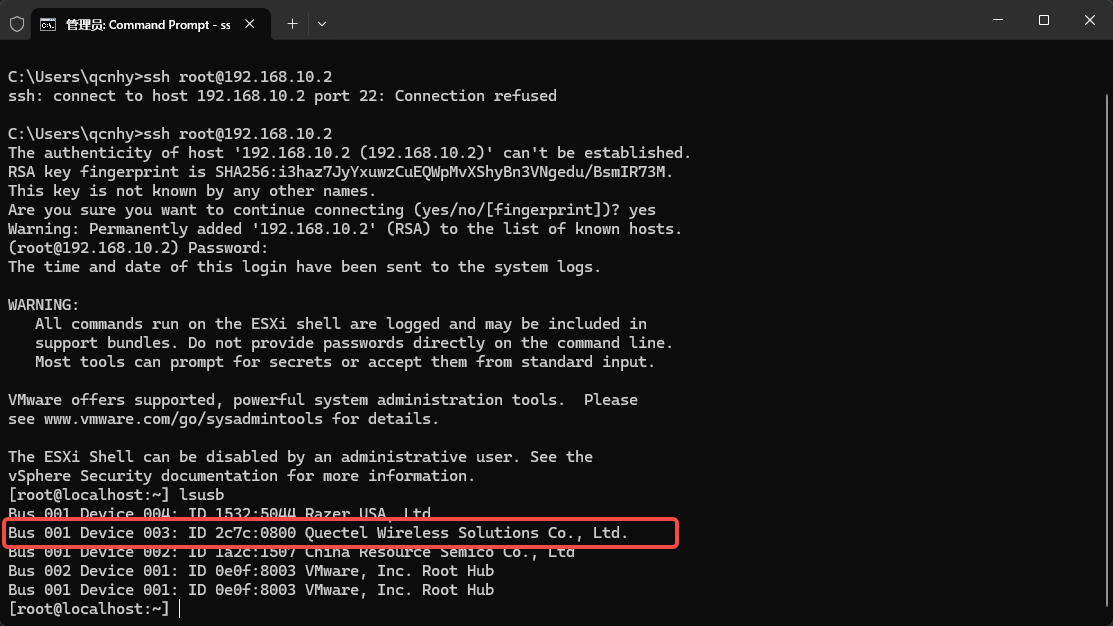
Task: Click the bottom [root@localhost:~] prompt cursor
Action: click(x=180, y=609)
